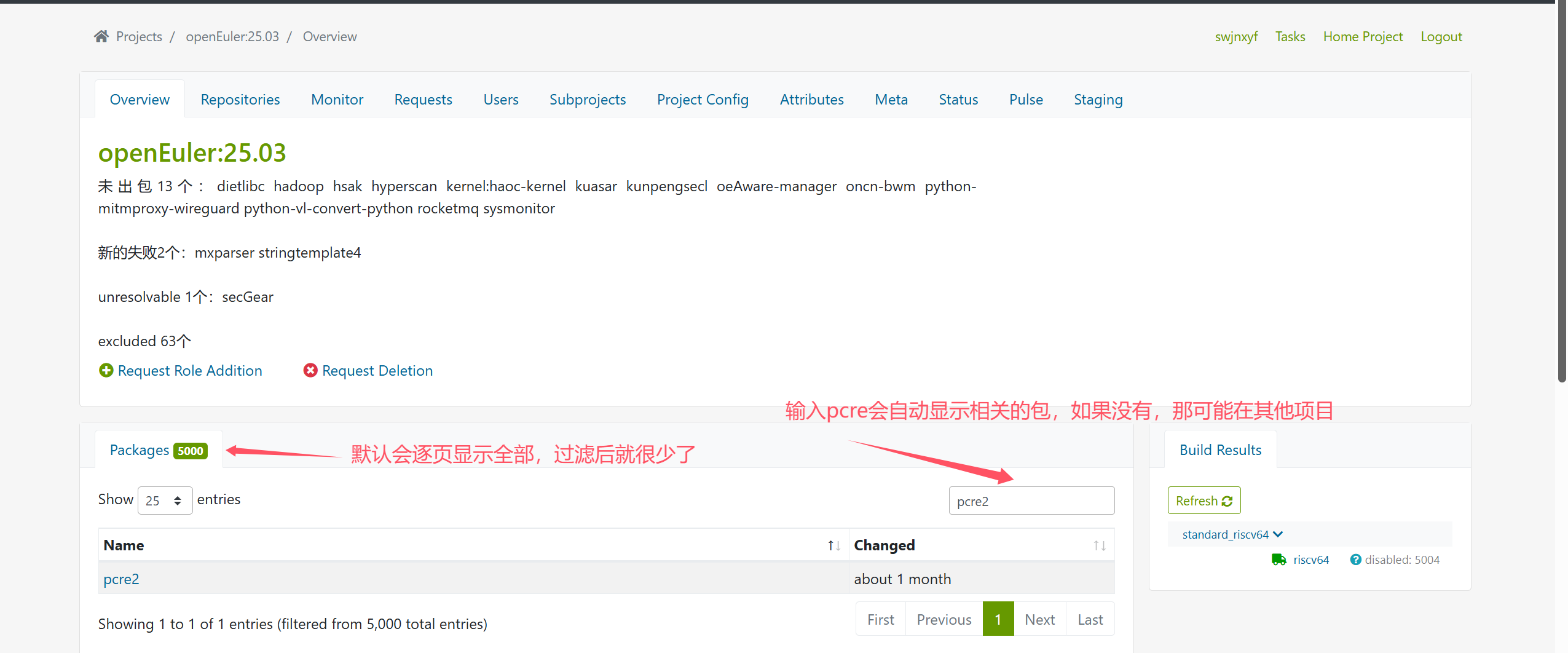Screen dimensions: 1568x653
Task: Open the Tasks link
Action: pyautogui.click(x=1290, y=36)
